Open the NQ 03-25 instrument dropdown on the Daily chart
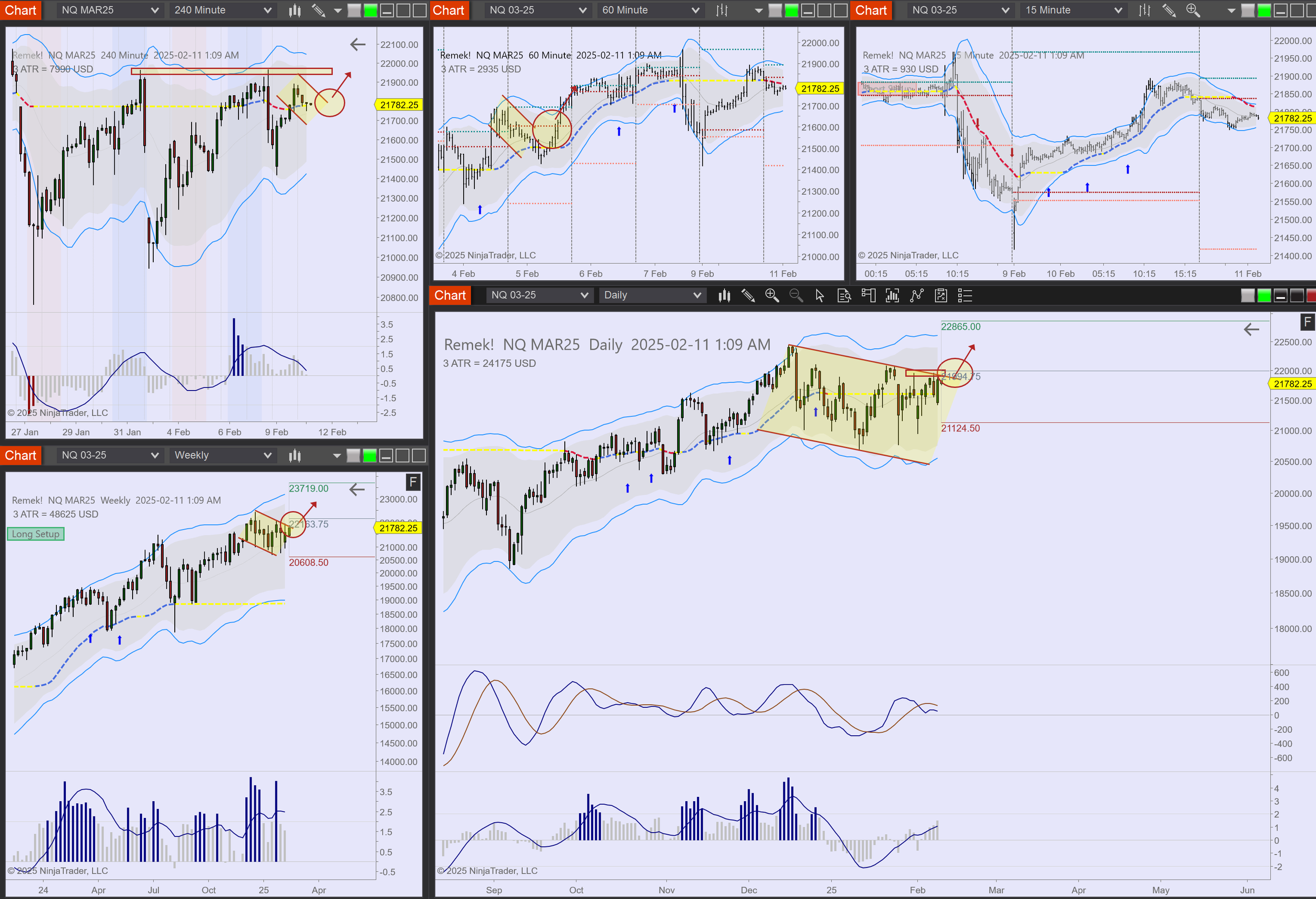This screenshot has width=1316, height=899. [539, 295]
